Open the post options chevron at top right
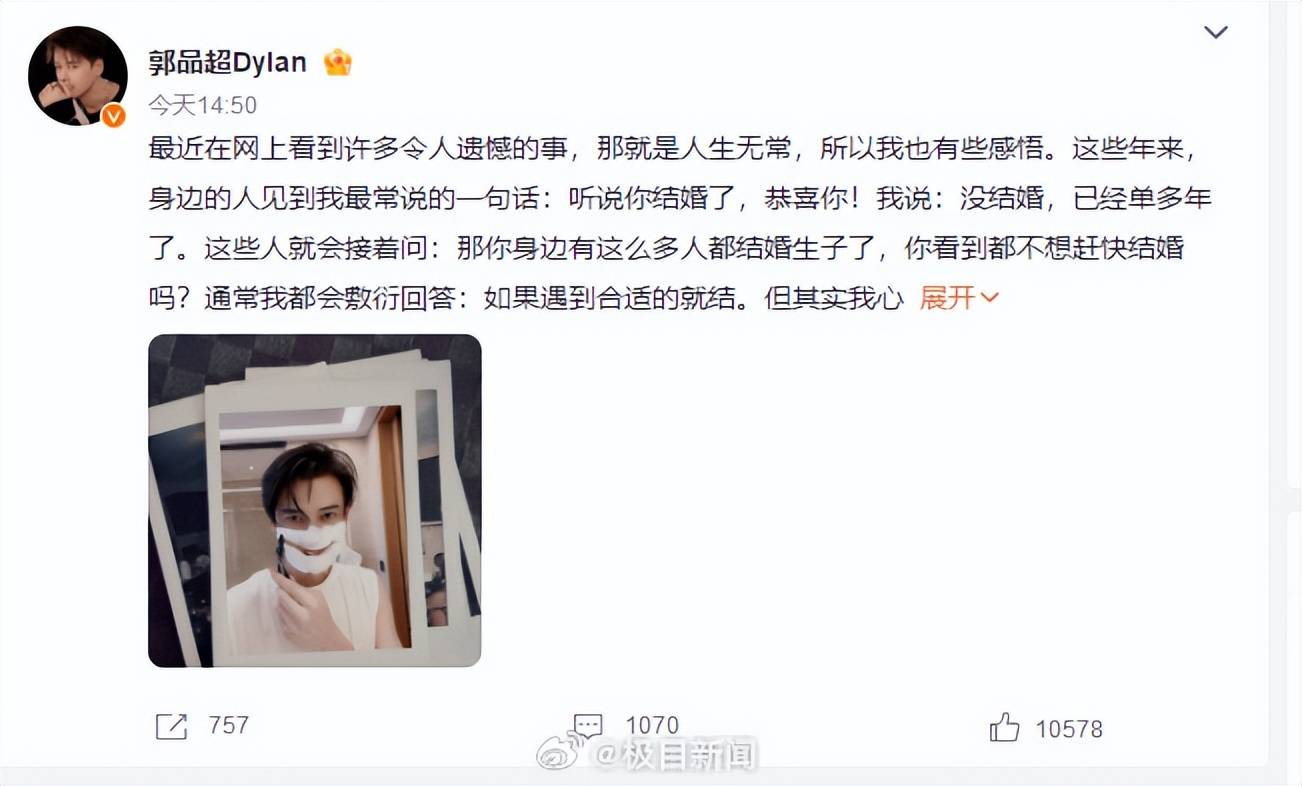 click(x=1216, y=32)
